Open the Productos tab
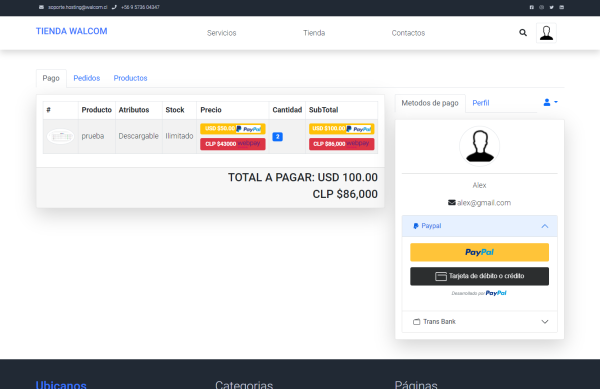 (x=130, y=78)
